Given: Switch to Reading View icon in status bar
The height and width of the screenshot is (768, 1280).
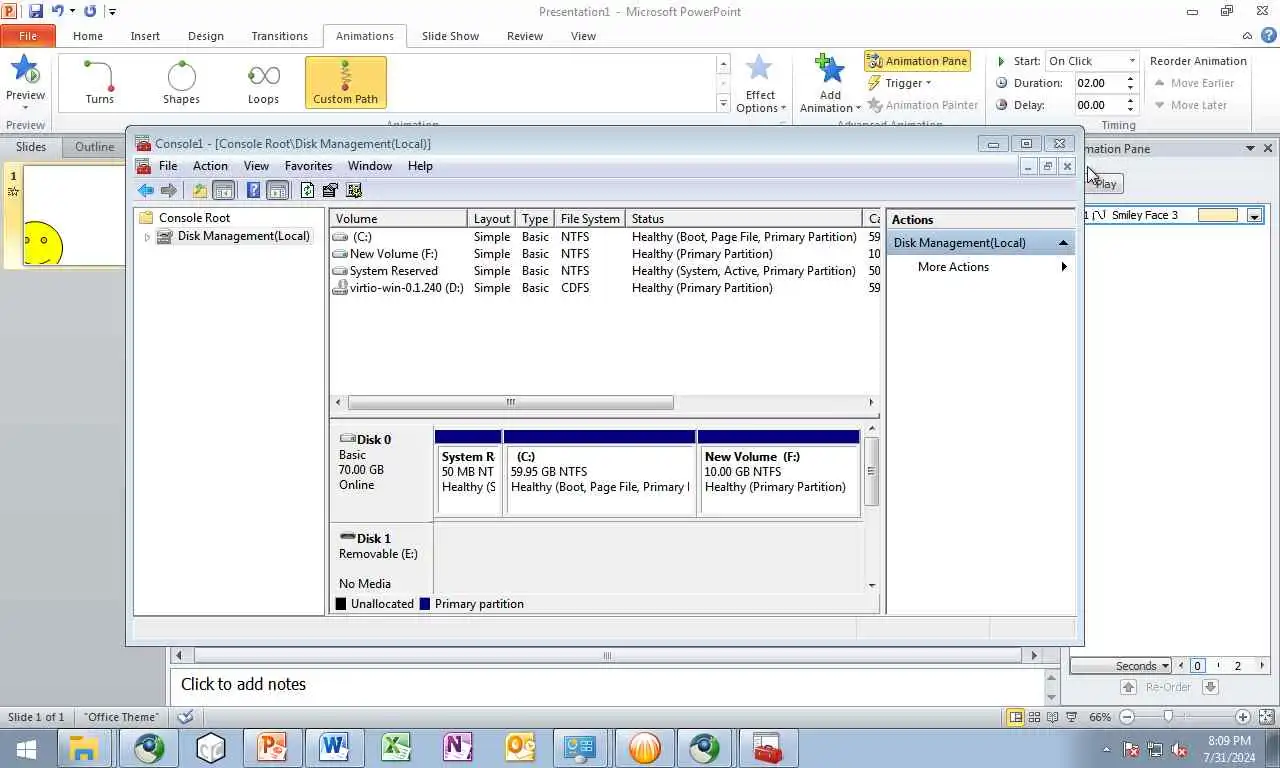Looking at the screenshot, I should pyautogui.click(x=1053, y=717).
